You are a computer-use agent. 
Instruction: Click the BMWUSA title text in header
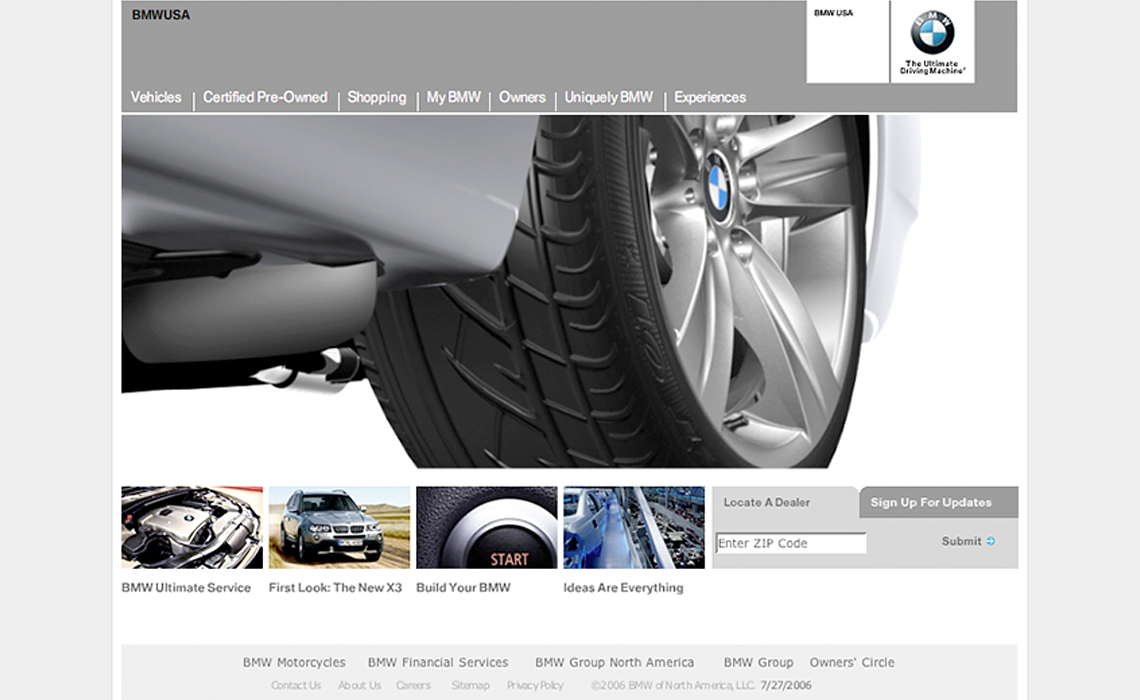click(161, 15)
